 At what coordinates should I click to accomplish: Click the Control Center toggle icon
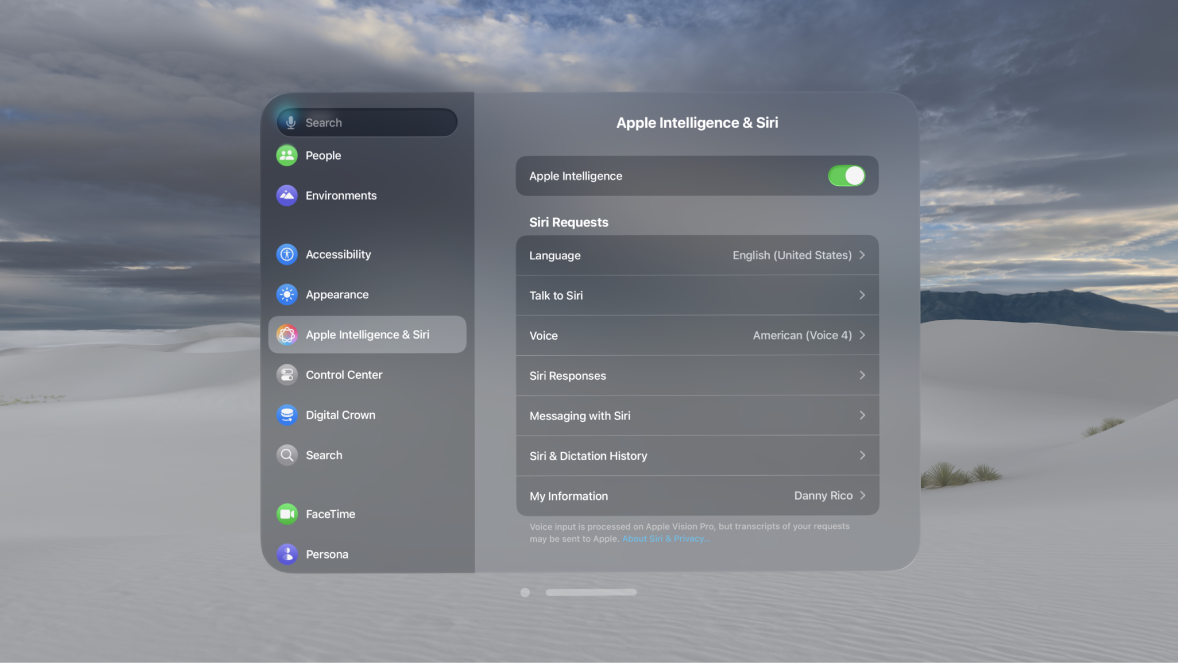tap(287, 374)
